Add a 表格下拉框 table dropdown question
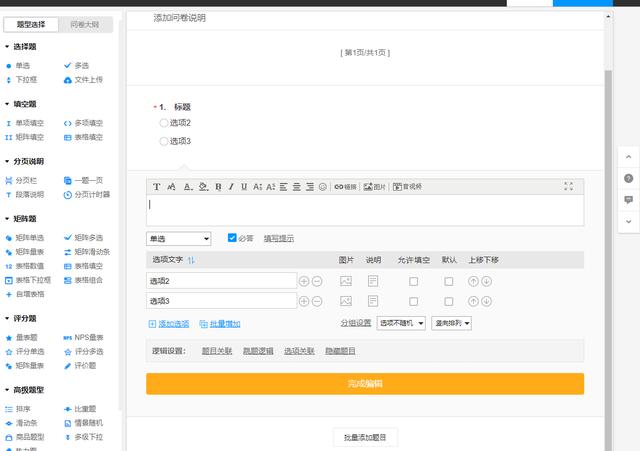640x451 pixels. pos(28,280)
